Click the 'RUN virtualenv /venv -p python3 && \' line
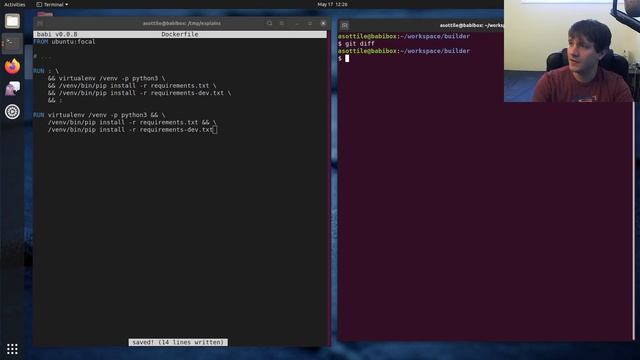The height and width of the screenshot is (360, 640). [99, 115]
